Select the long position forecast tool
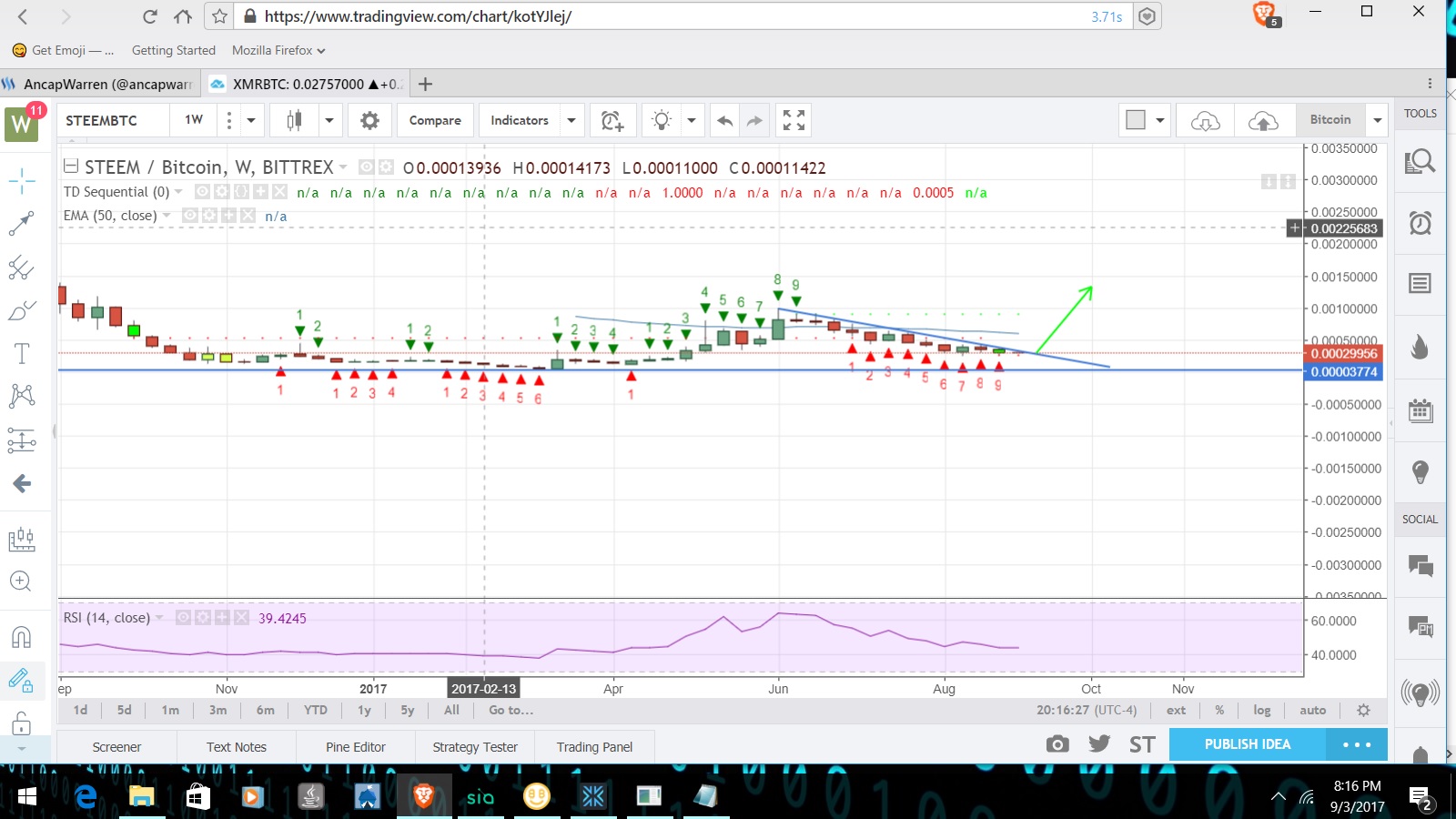Image resolution: width=1456 pixels, height=819 pixels. click(22, 440)
